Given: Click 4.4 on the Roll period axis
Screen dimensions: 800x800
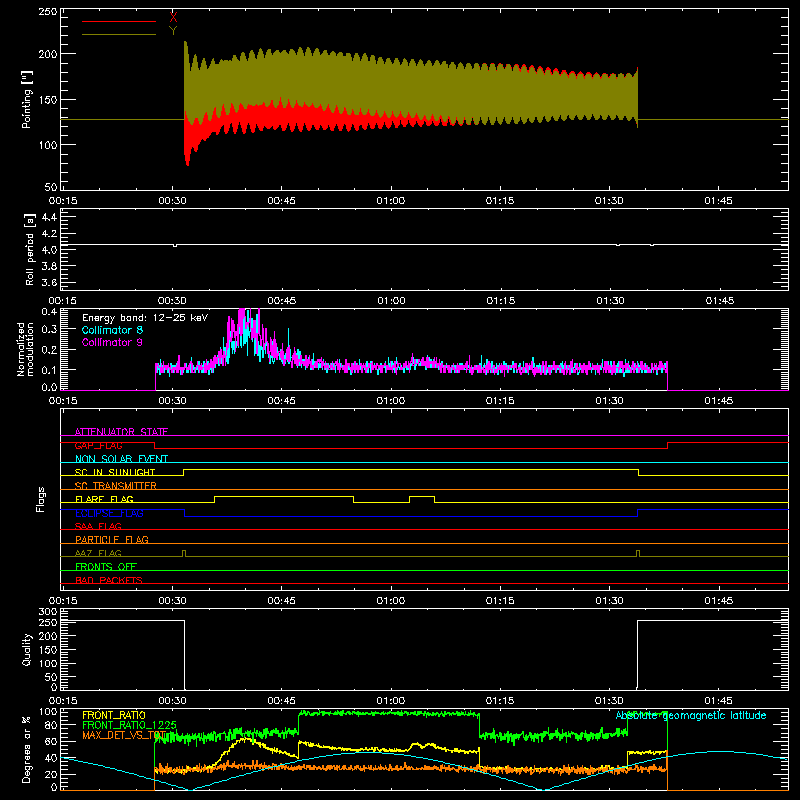Looking at the screenshot, I should pos(49,217).
